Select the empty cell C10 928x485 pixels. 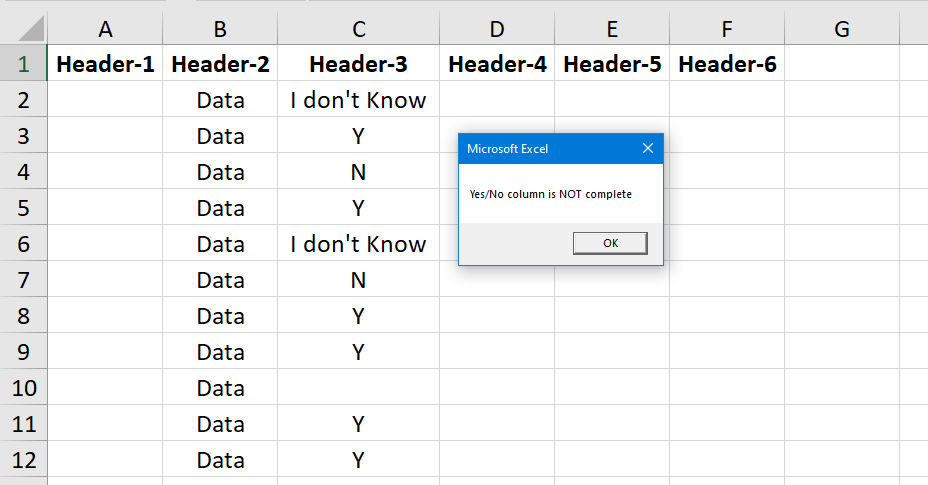359,388
